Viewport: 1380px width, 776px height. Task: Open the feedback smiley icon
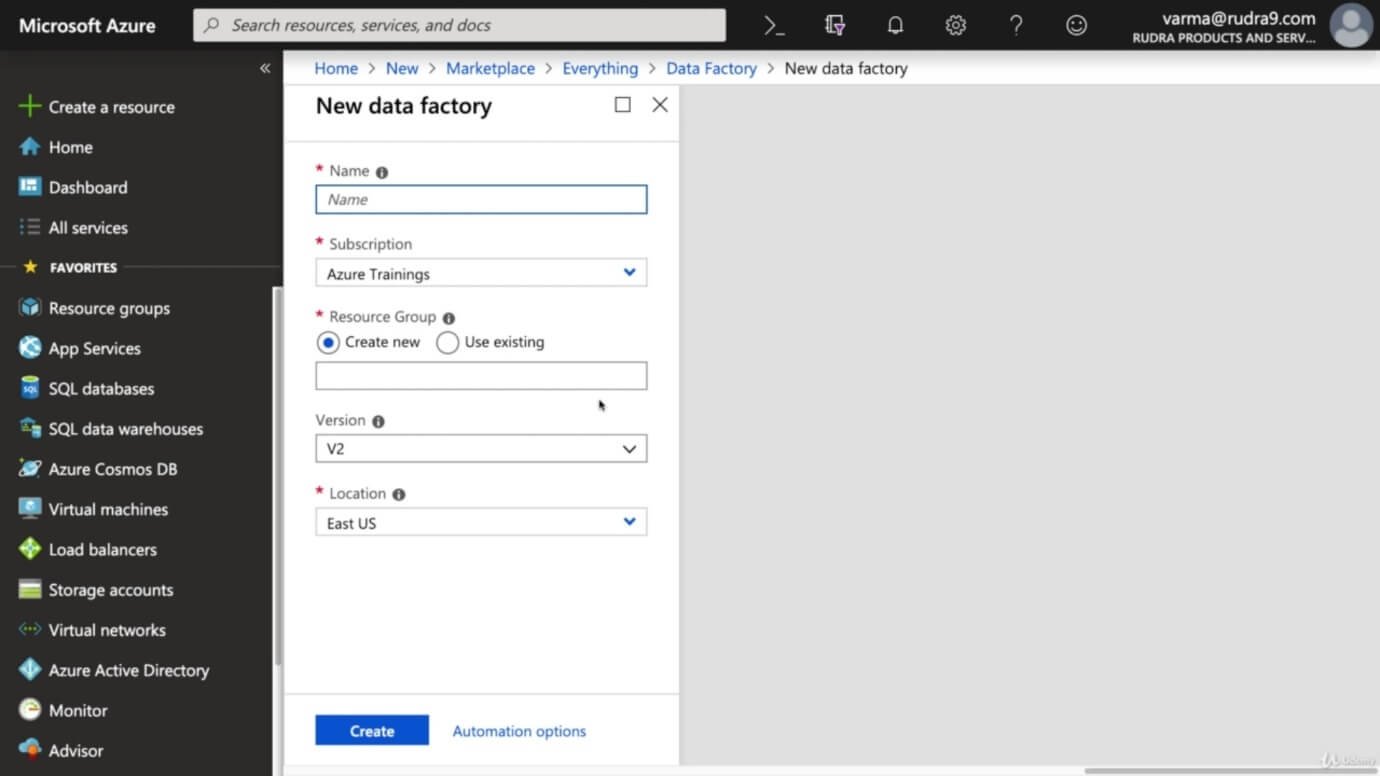pyautogui.click(x=1076, y=26)
